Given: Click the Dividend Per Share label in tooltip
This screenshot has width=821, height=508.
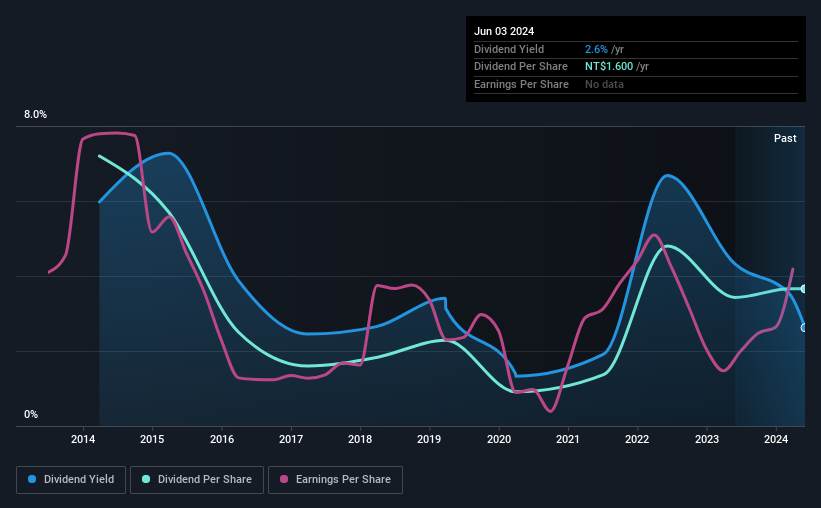Looking at the screenshot, I should tap(520, 67).
